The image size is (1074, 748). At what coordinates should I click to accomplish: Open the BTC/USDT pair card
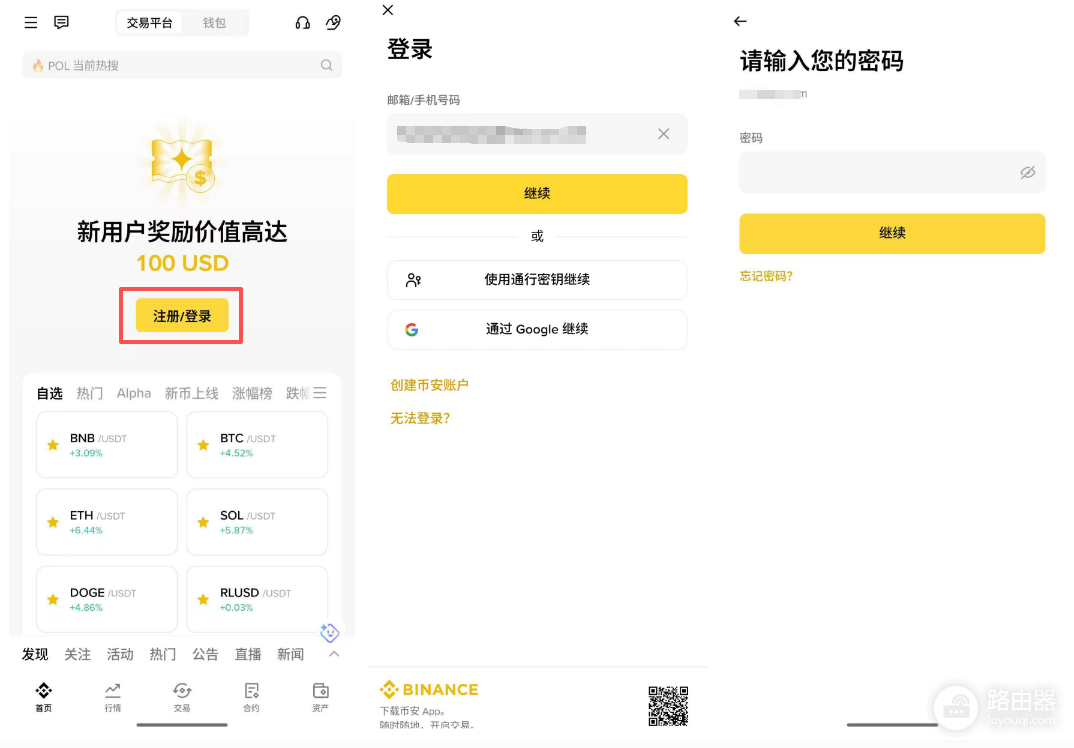pos(257,445)
